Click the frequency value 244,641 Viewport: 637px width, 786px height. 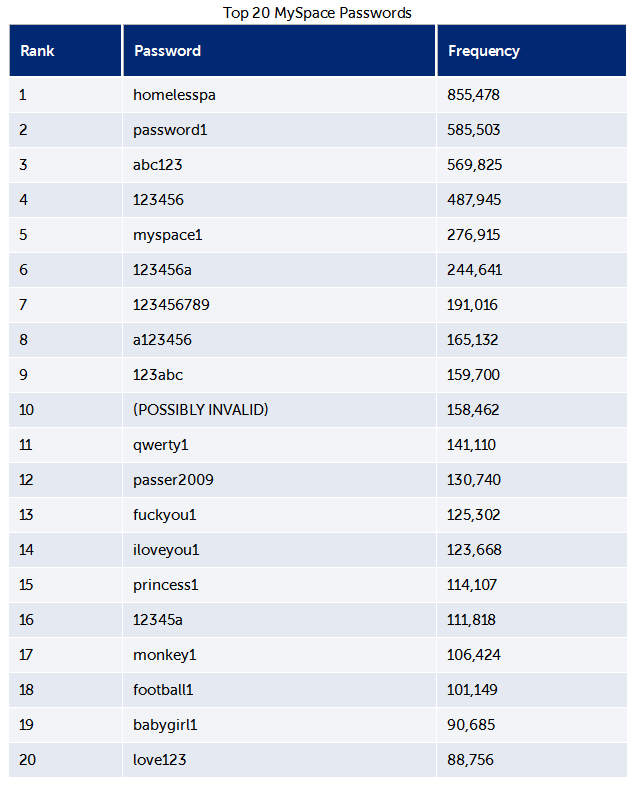[474, 270]
